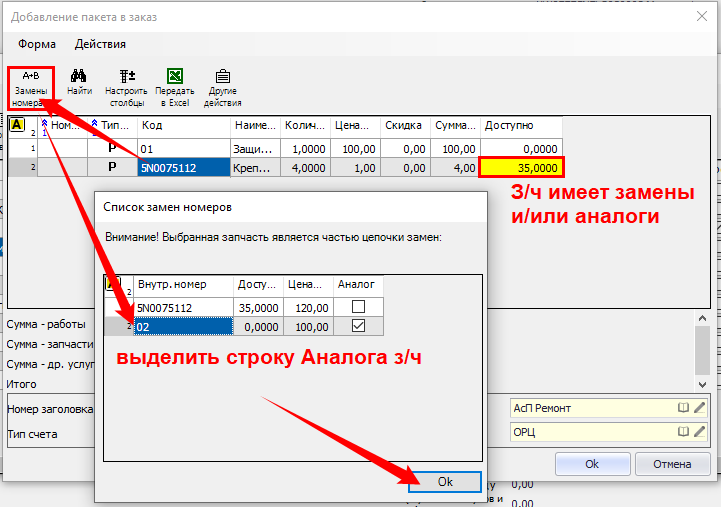Select yellow highlighted 35,0000 Доступно cell
This screenshot has width=721, height=507.
pyautogui.click(x=521, y=167)
